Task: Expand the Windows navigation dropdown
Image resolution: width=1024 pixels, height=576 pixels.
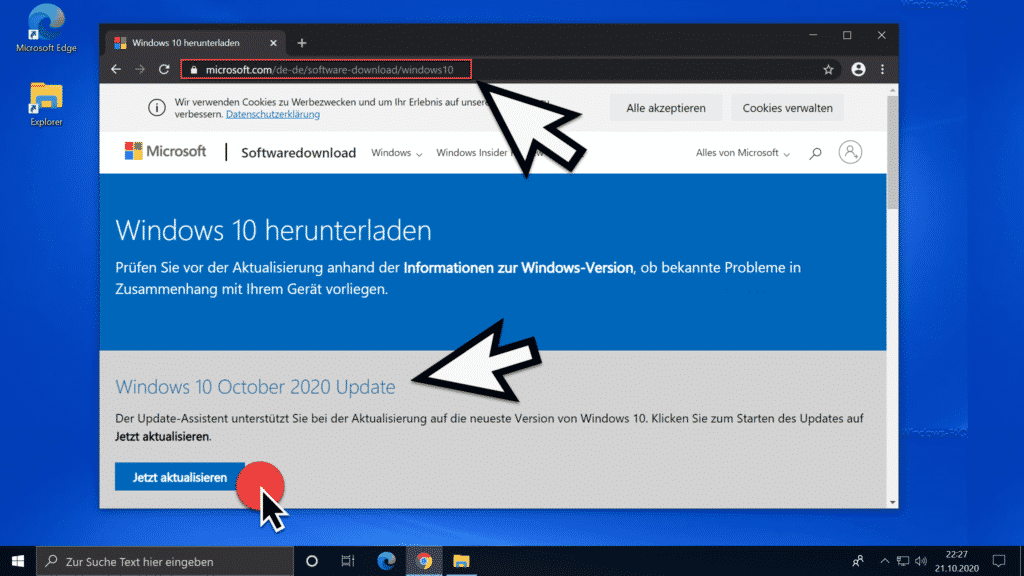Action: pyautogui.click(x=396, y=153)
